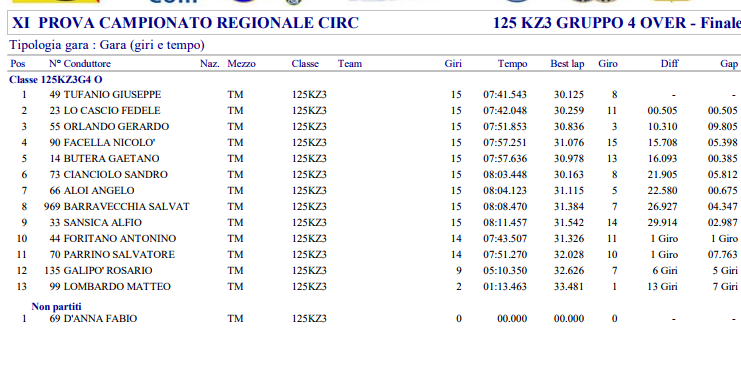
Task: Click the Giri column header
Action: click(453, 64)
